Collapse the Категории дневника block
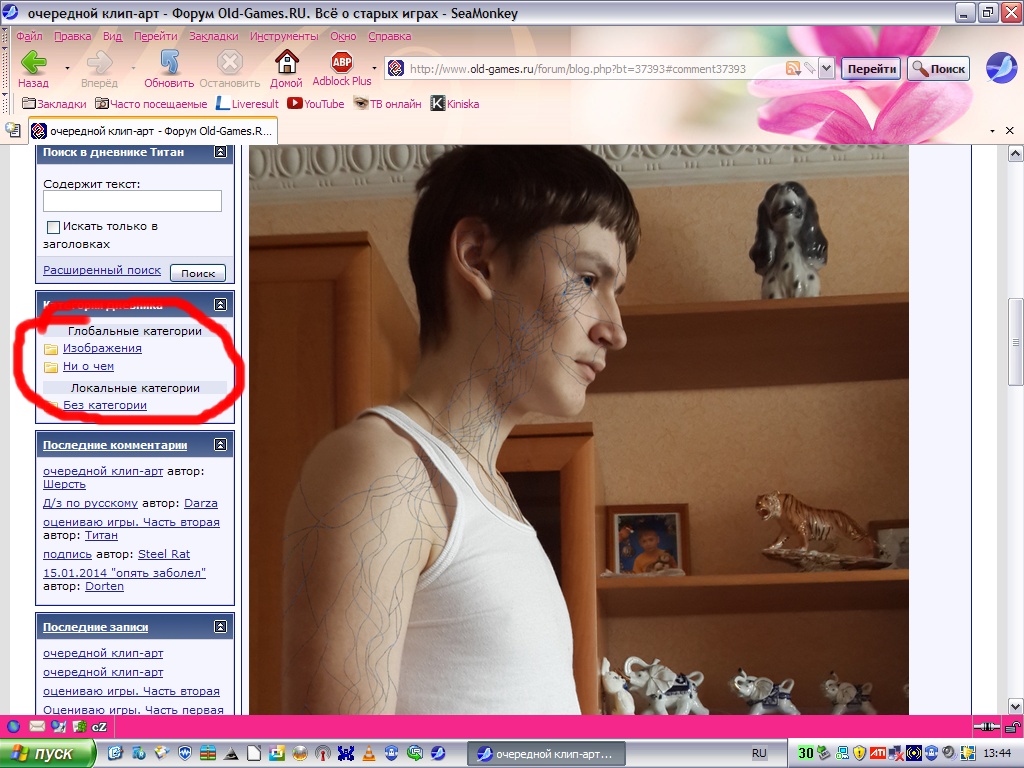This screenshot has height=768, width=1024. [x=221, y=304]
